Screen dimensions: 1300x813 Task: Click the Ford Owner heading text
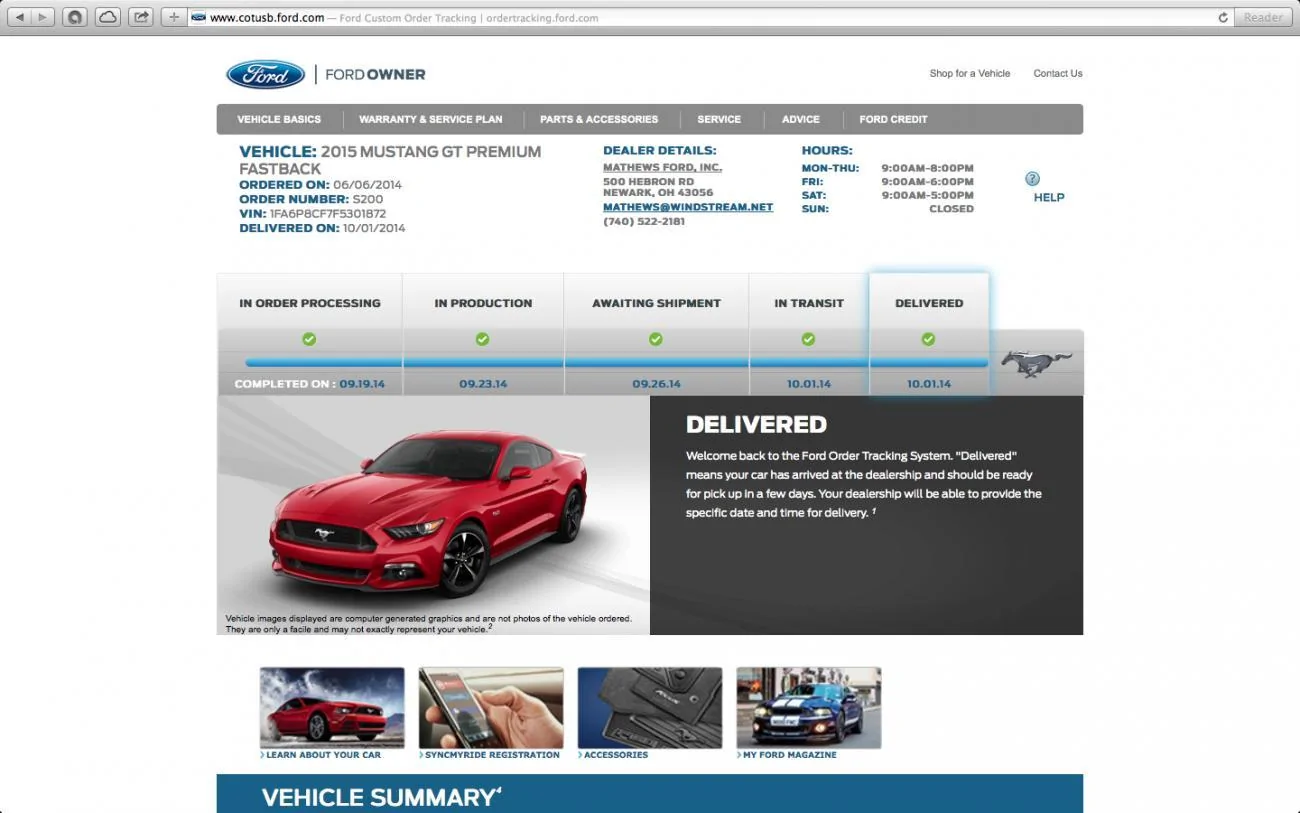coord(375,75)
